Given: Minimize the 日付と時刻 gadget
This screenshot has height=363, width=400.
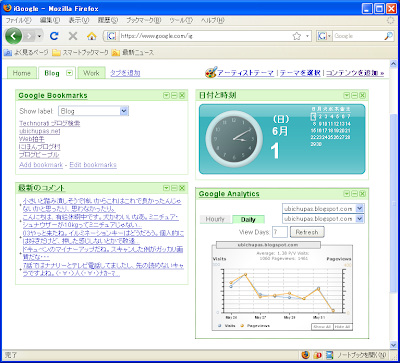Looking at the screenshot, I should (x=355, y=96).
